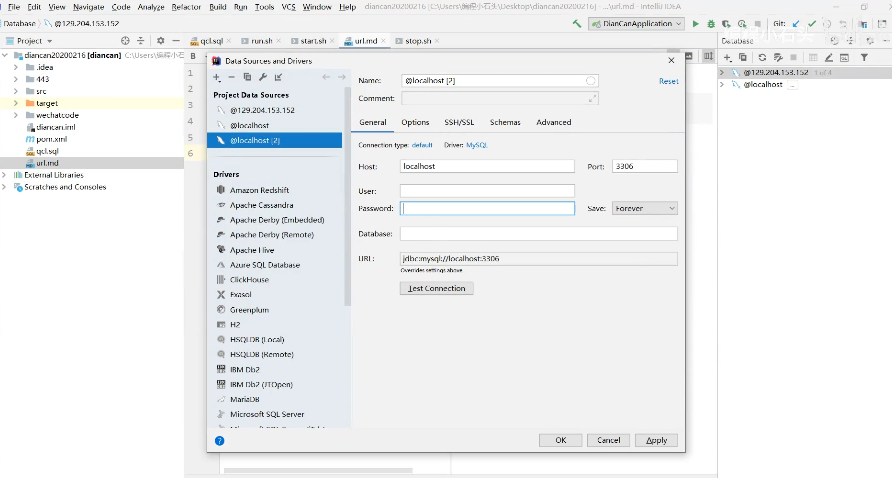
Task: Click color circle in Name field
Action: tap(590, 81)
